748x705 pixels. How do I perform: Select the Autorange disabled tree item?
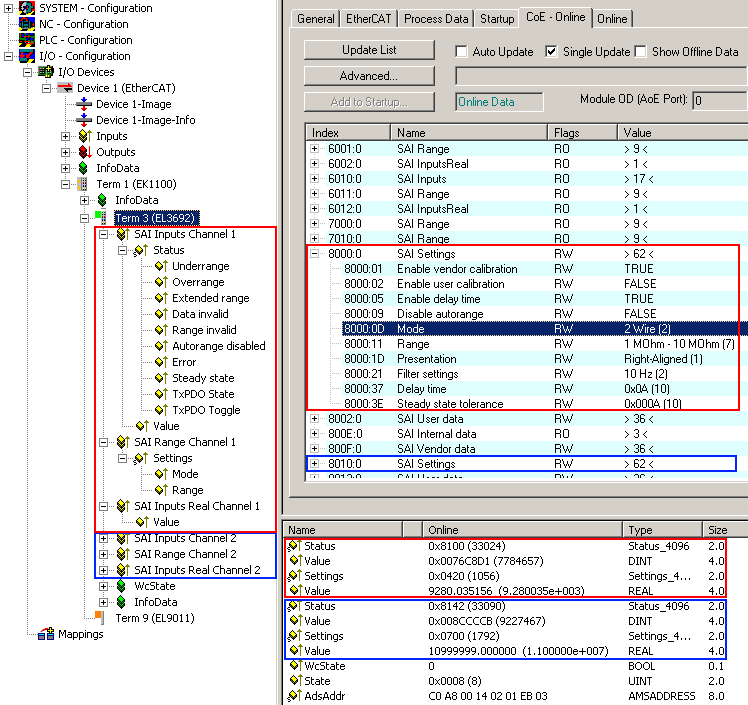pos(218,346)
